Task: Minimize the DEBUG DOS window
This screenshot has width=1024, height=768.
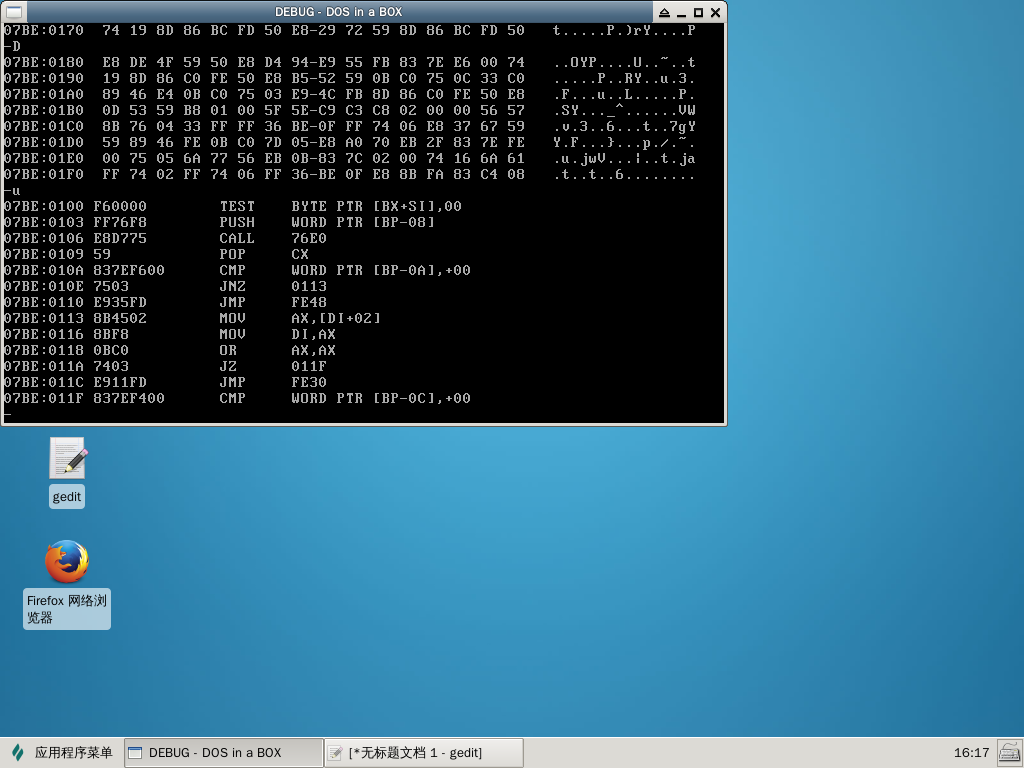Action: [681, 12]
